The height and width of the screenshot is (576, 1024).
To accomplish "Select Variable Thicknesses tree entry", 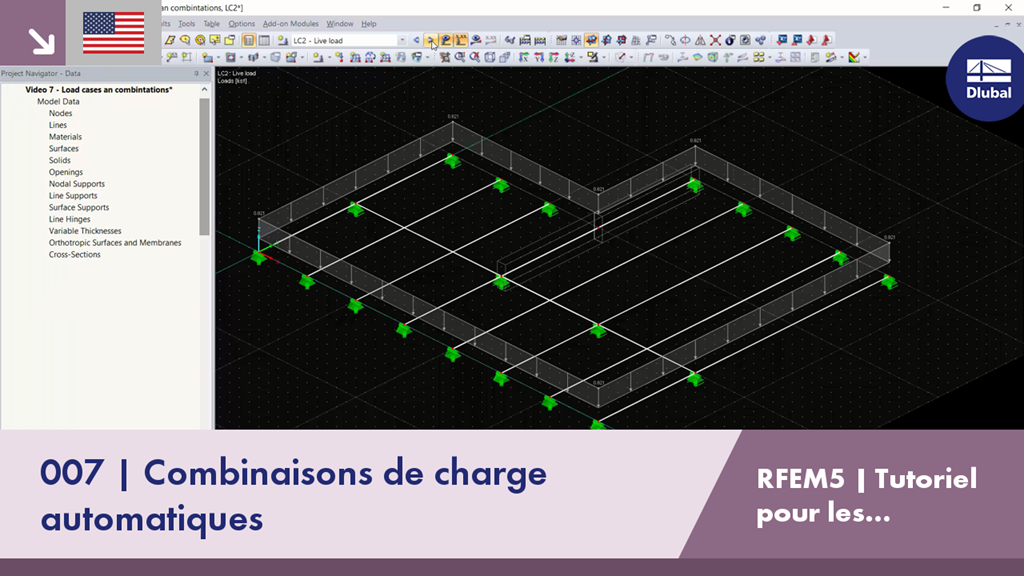I will (x=85, y=231).
